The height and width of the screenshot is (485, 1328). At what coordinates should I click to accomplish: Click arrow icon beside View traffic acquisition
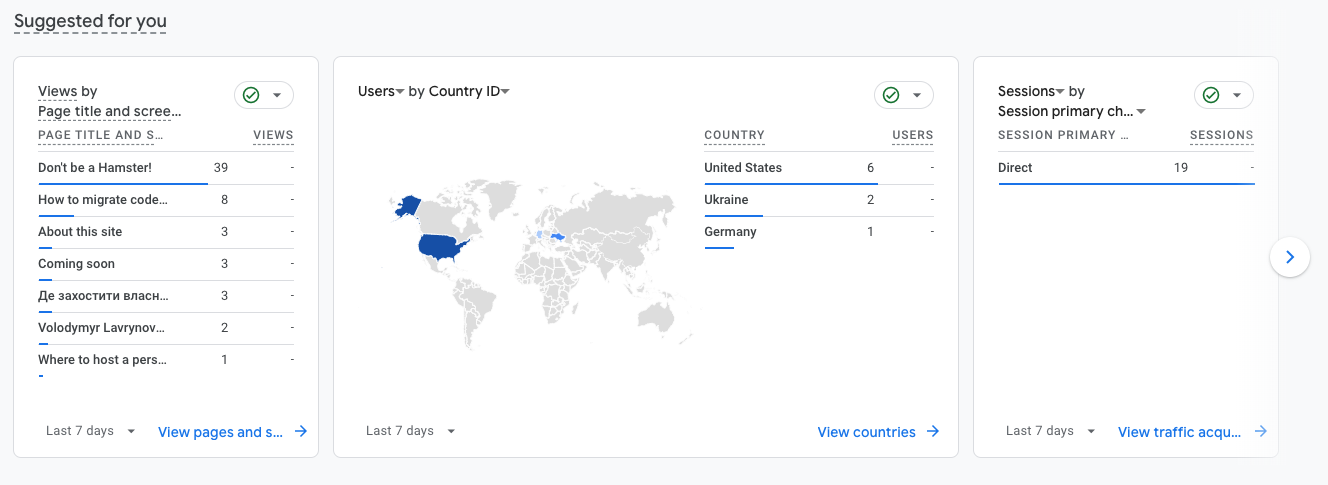(1260, 432)
